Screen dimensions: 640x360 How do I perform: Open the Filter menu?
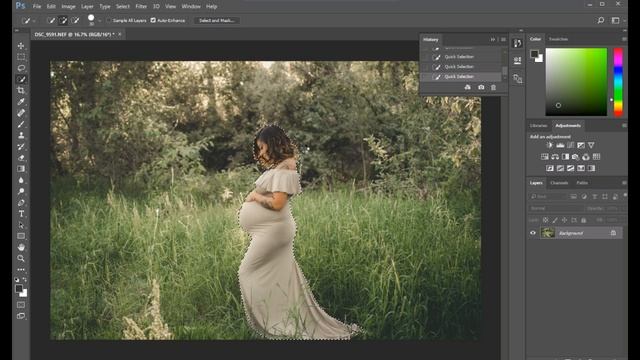141,7
